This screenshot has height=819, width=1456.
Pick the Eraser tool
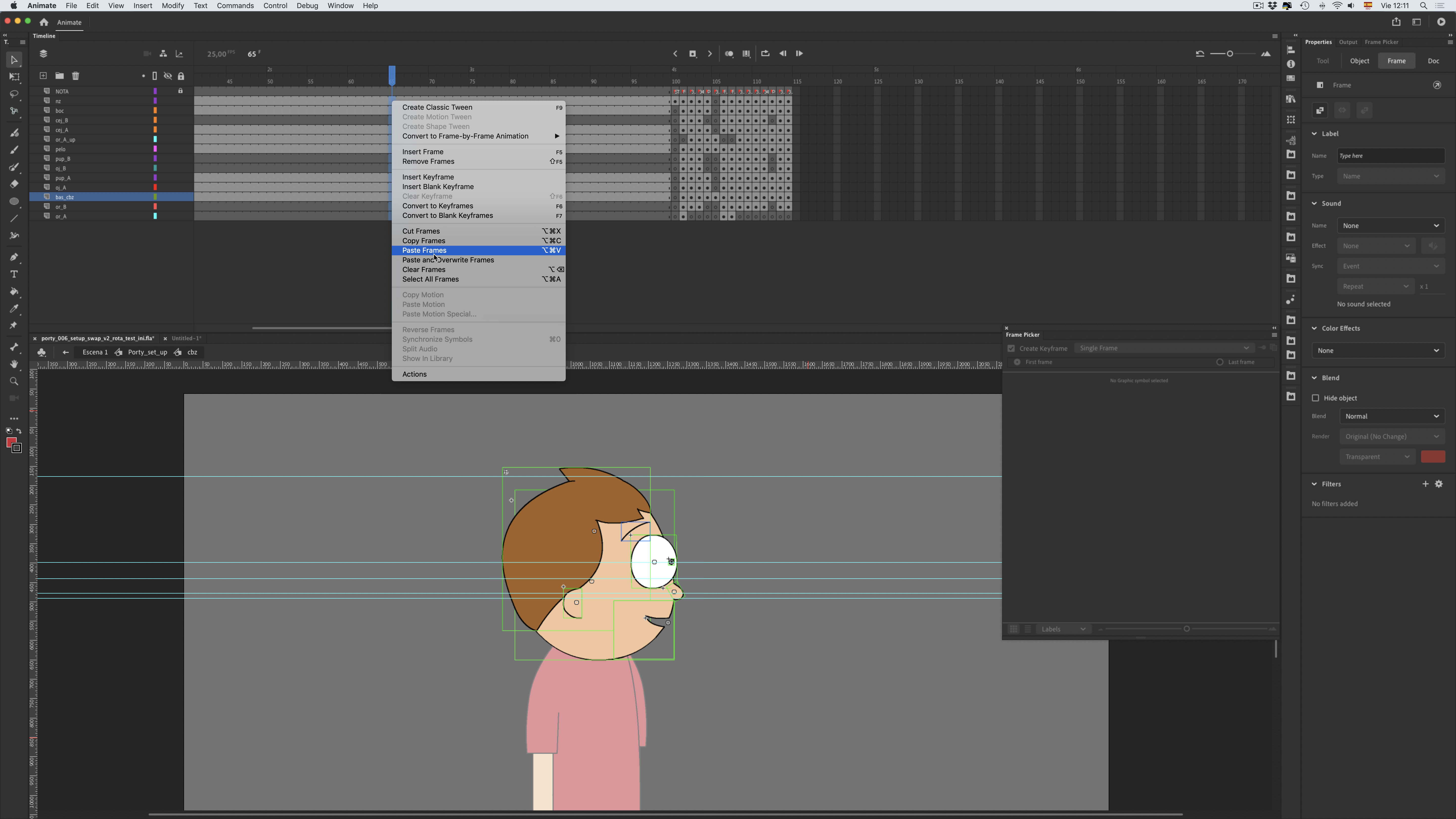pos(14,184)
